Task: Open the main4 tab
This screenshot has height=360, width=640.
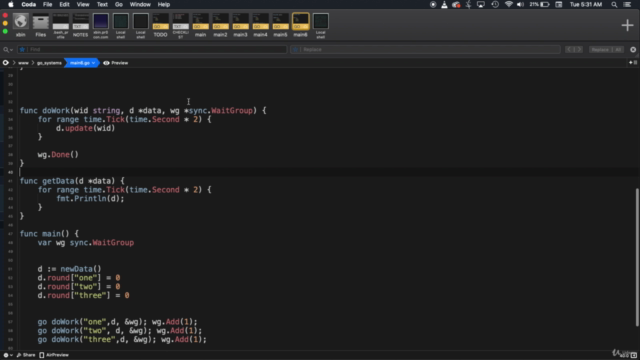Action: click(260, 26)
